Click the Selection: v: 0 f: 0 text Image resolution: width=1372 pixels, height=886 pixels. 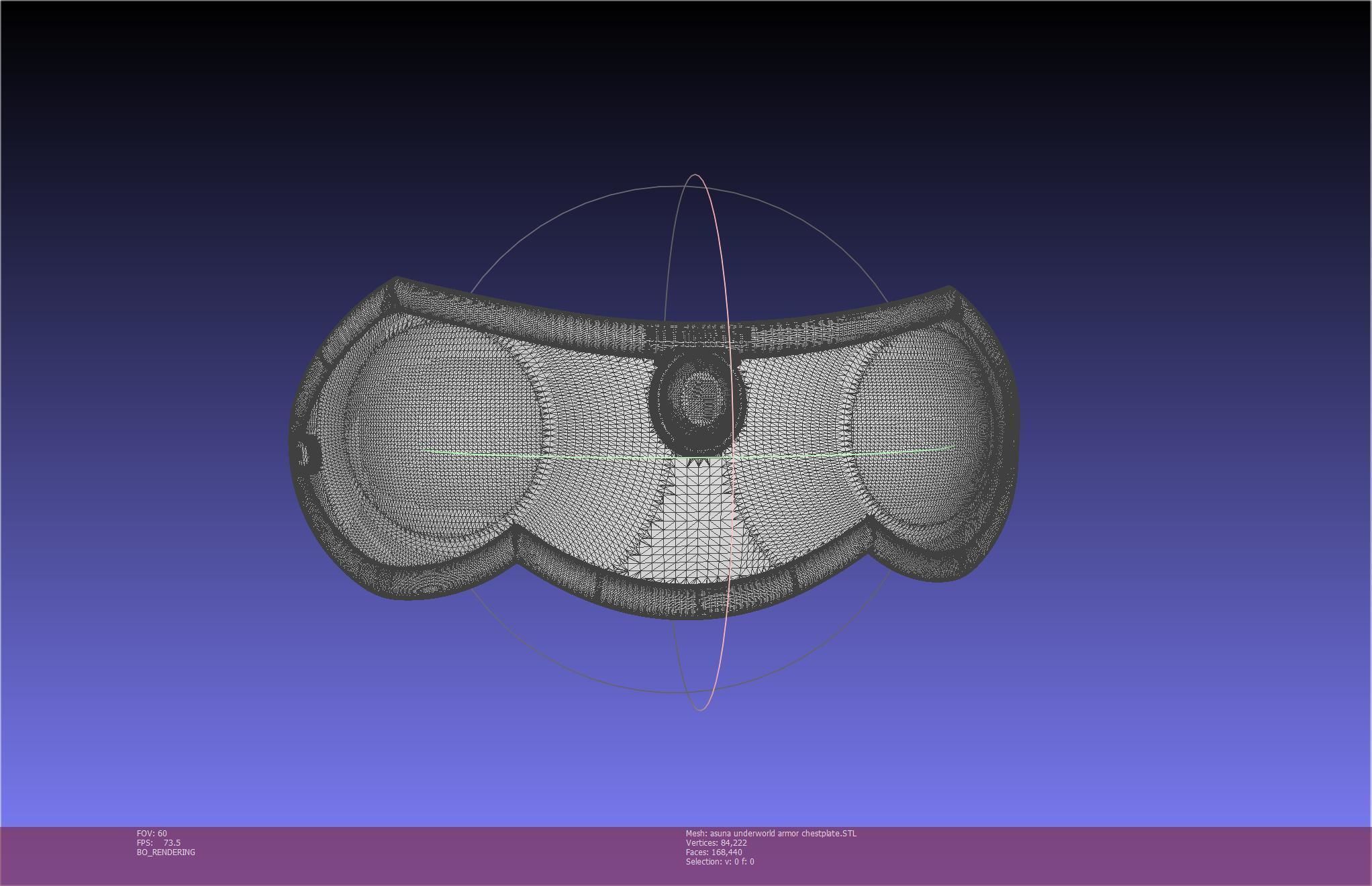(720, 862)
